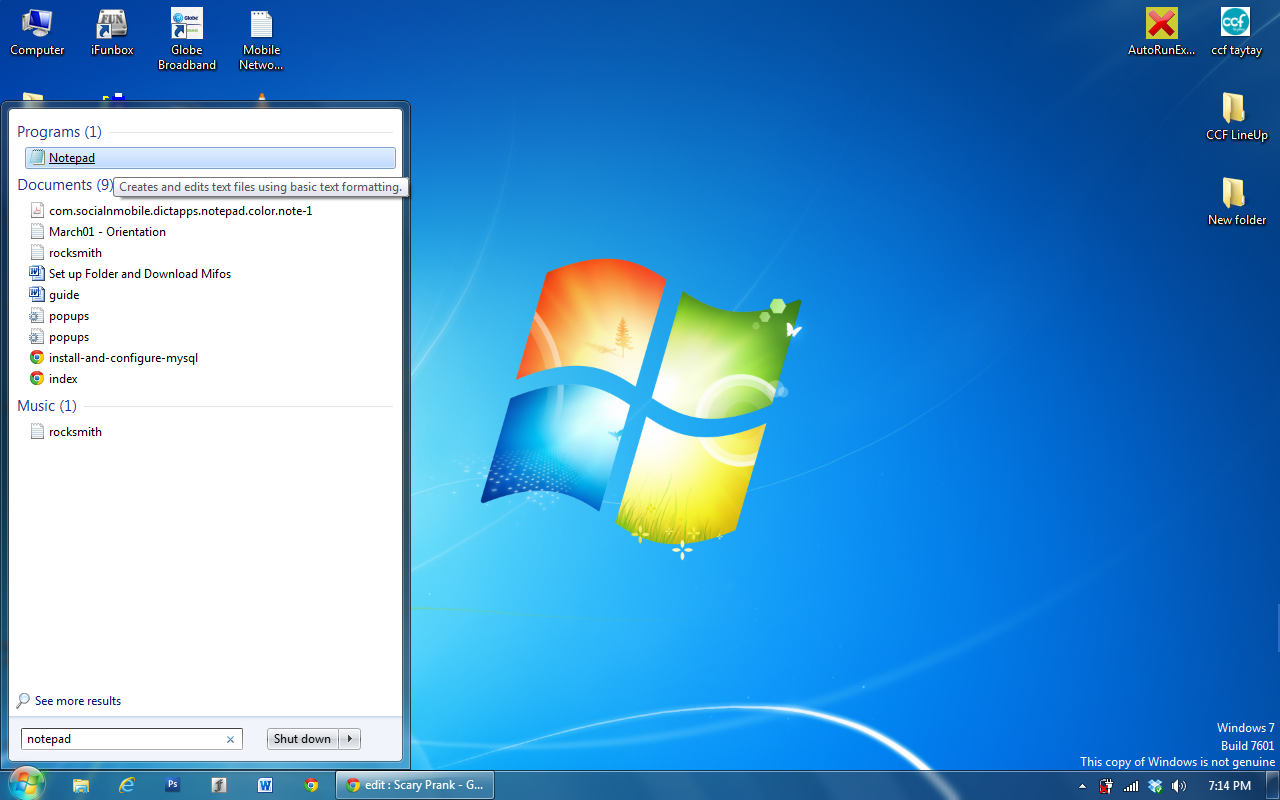Click the Documents (9) group header
Viewport: 1280px width, 800px height.
pos(65,185)
